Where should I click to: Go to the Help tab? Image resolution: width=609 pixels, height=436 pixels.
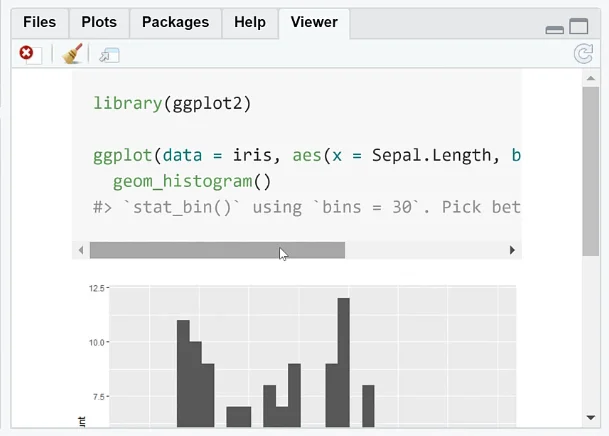[x=250, y=22]
